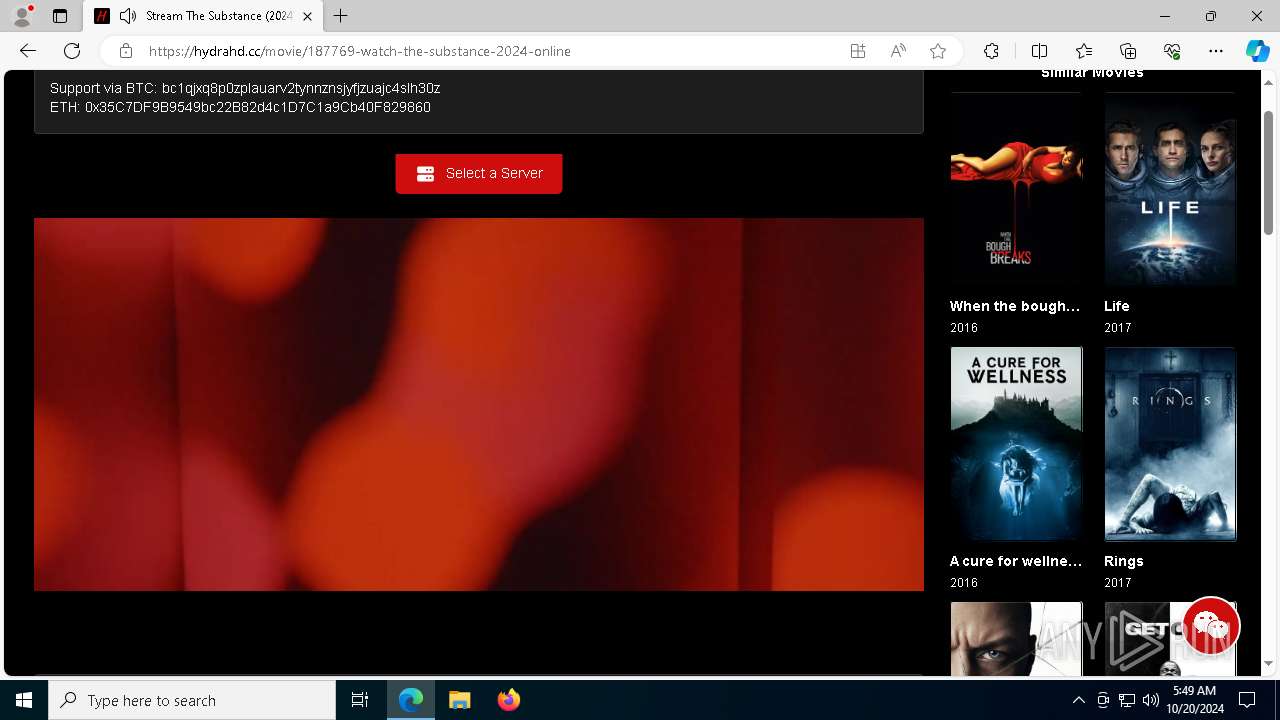Image resolution: width=1280 pixels, height=720 pixels.
Task: Close the Stream The Substance tab
Action: tap(307, 16)
